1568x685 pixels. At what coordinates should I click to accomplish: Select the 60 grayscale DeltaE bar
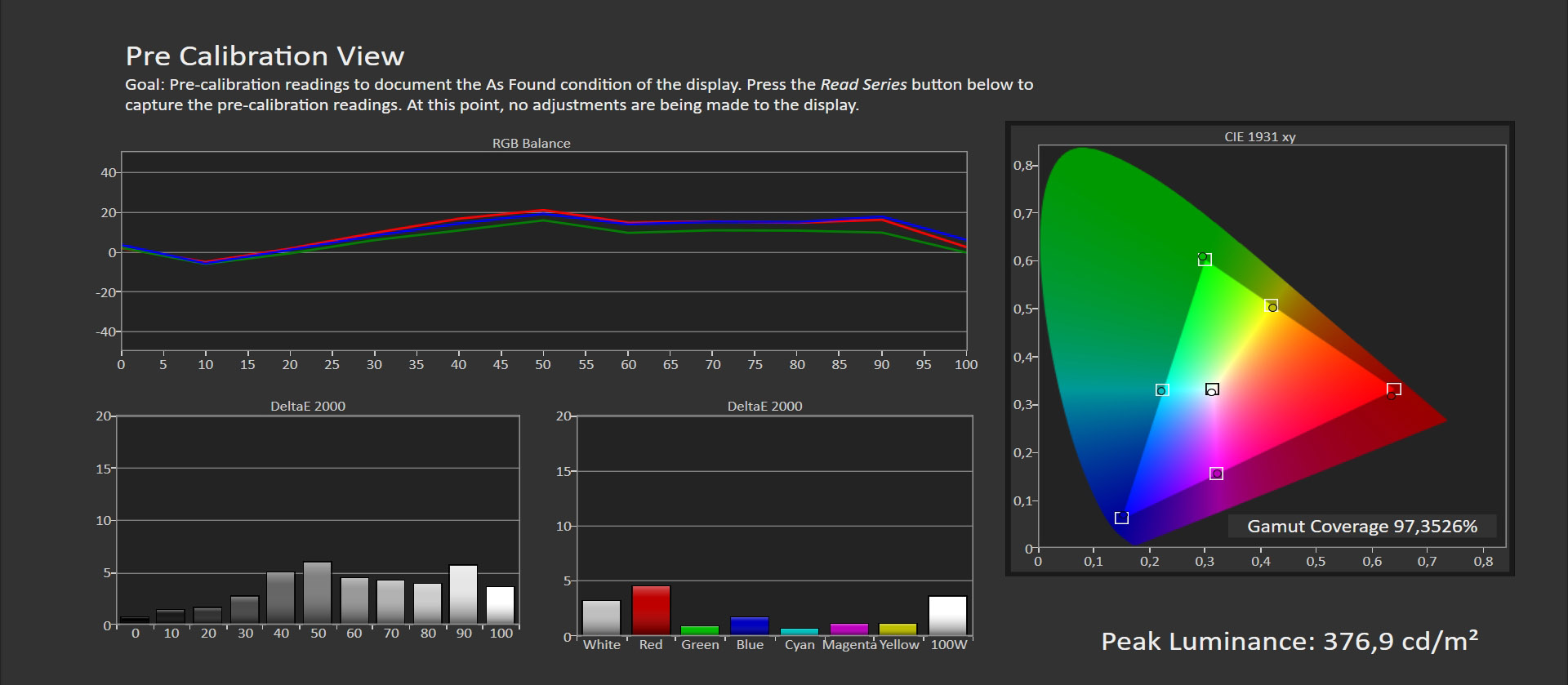click(354, 601)
